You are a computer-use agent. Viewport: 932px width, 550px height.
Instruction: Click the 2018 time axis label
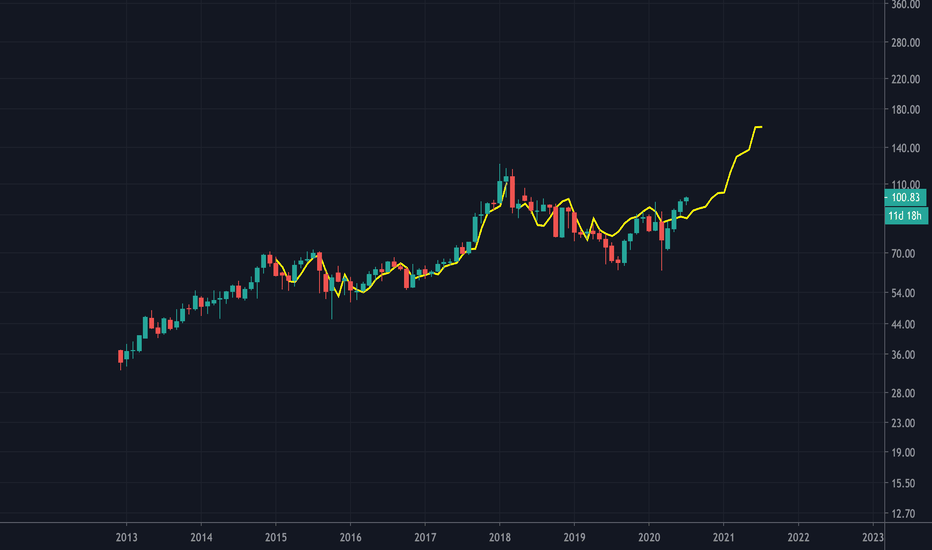[x=499, y=538]
